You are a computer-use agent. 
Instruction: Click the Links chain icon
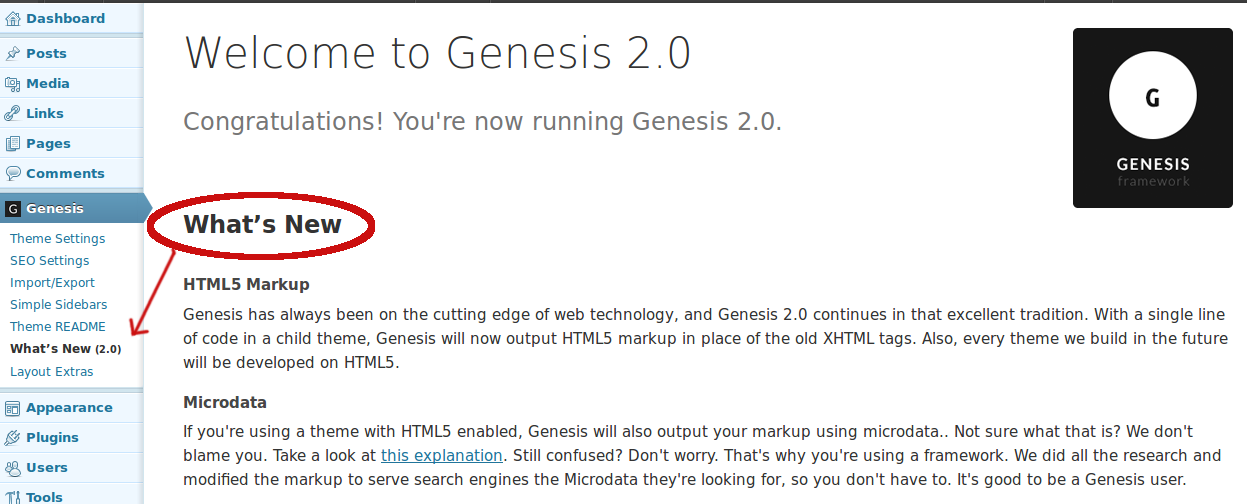[x=13, y=113]
